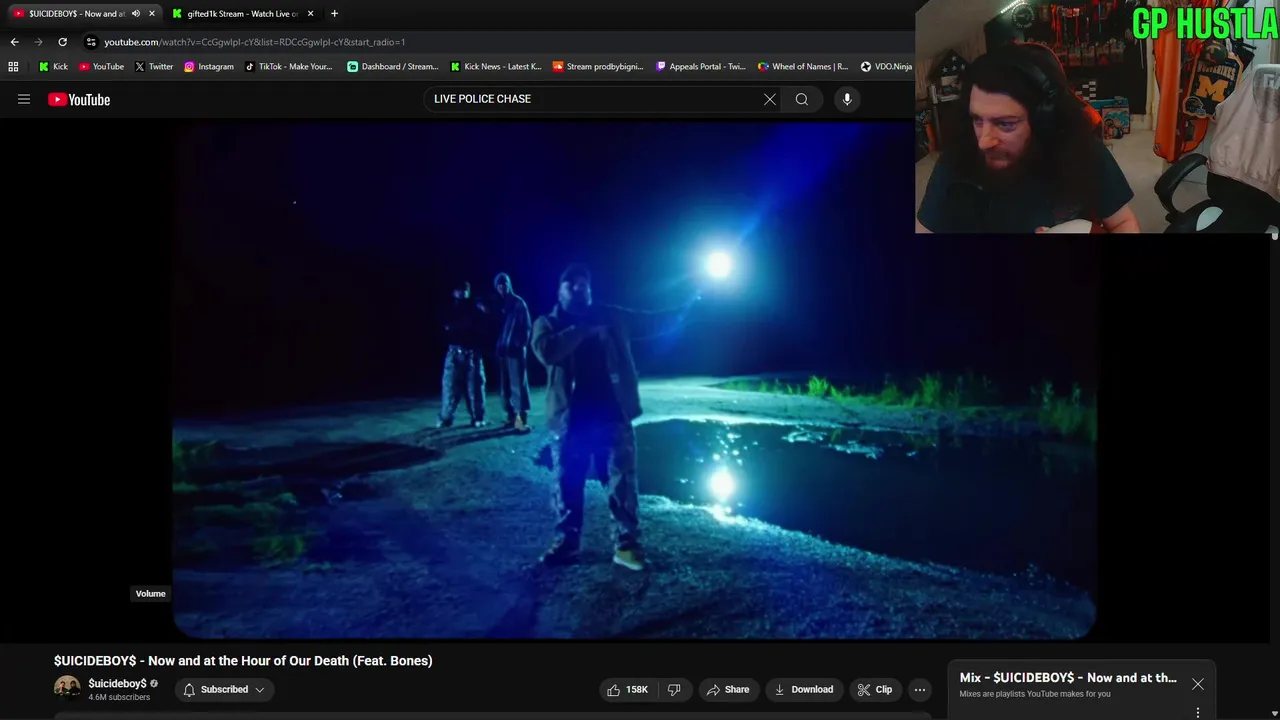The width and height of the screenshot is (1280, 720).
Task: Open more actions three-dot menu
Action: [x=920, y=689]
